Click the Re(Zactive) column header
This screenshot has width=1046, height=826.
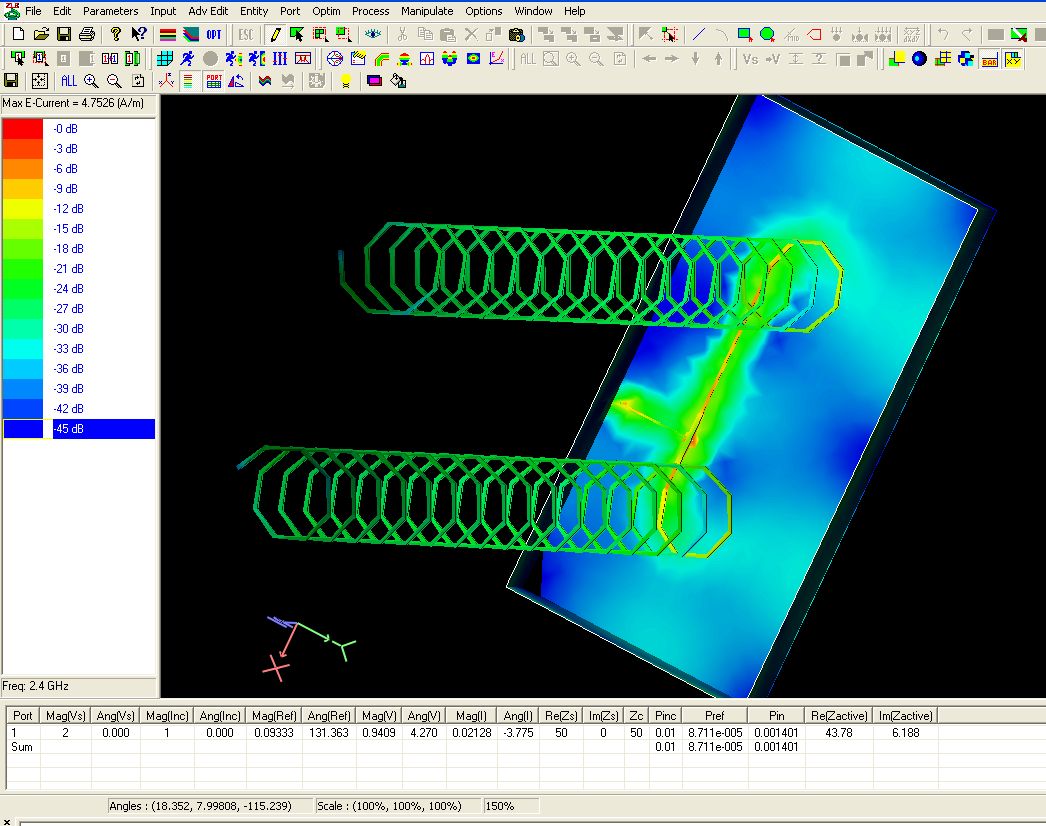(838, 715)
